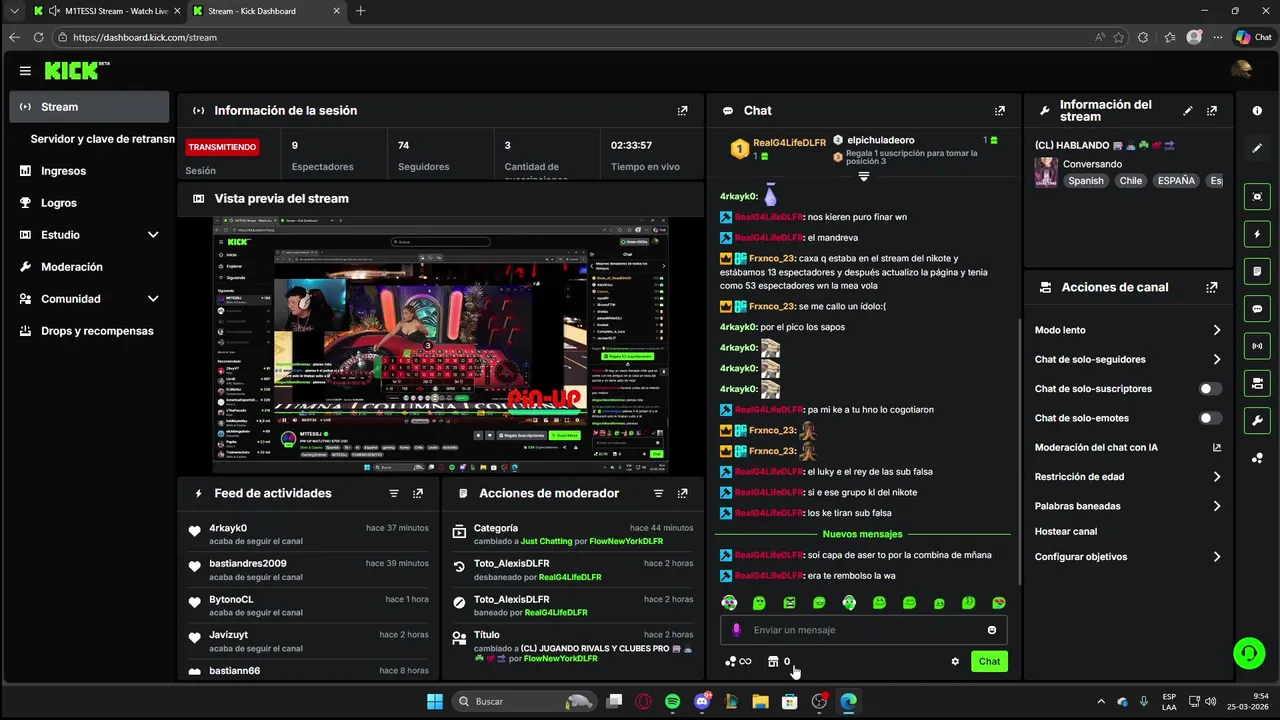Viewport: 1280px width, 720px height.
Task: Toggle the wrench widget icon in right sidebar
Action: (x=1257, y=420)
